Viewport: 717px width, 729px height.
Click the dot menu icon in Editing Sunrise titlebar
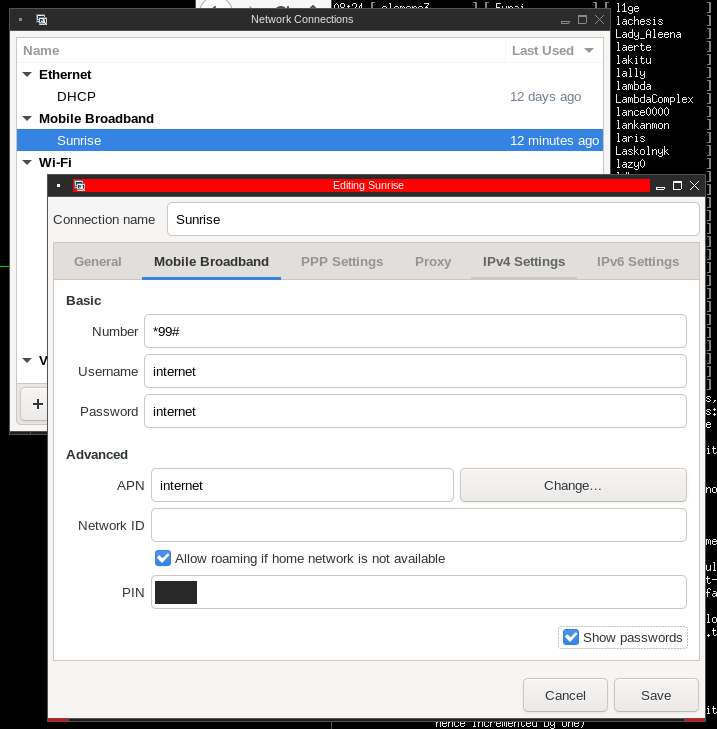(x=59, y=186)
